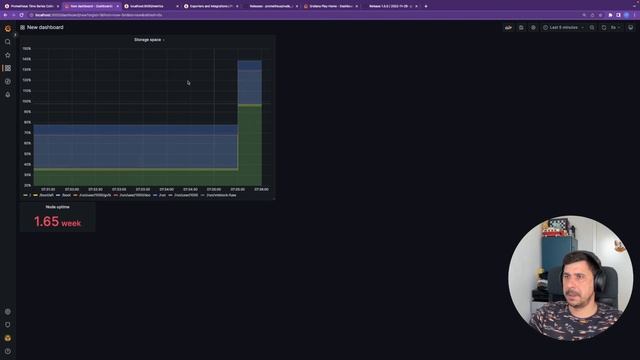
Task: Click the 100% y-axis label
Action: (27, 101)
